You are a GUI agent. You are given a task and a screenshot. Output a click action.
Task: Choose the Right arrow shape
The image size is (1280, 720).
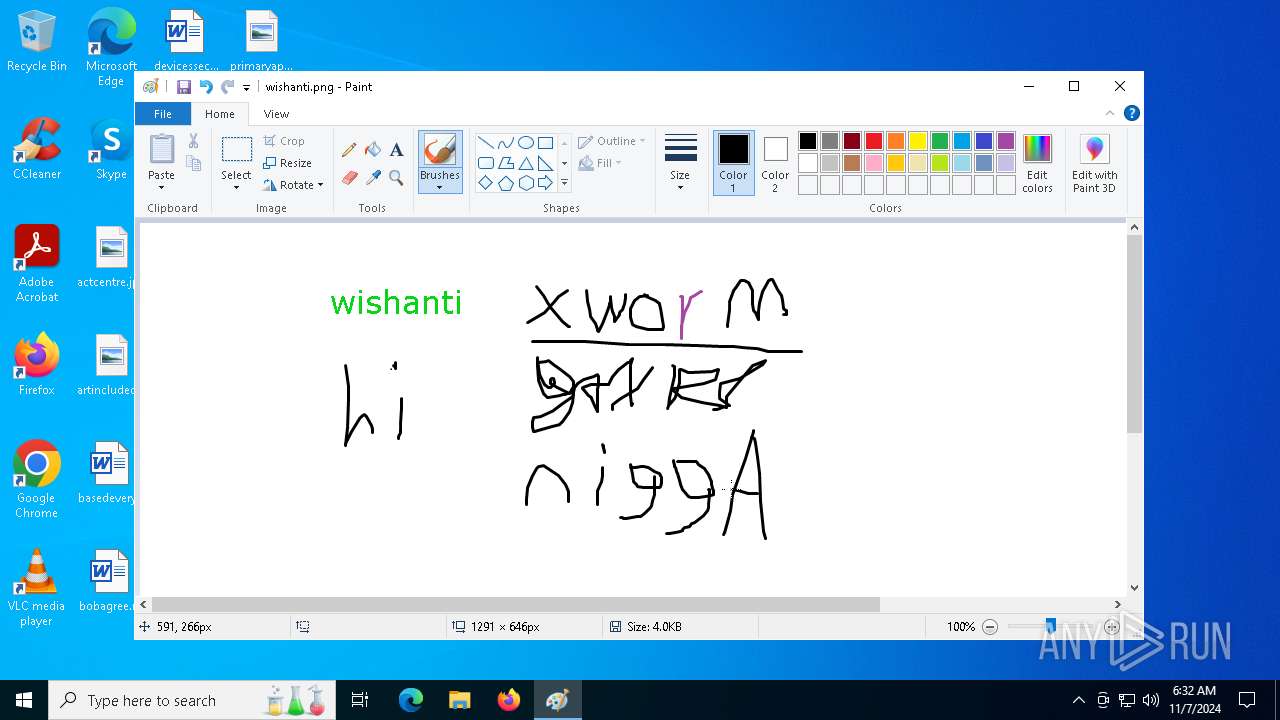pyautogui.click(x=545, y=183)
